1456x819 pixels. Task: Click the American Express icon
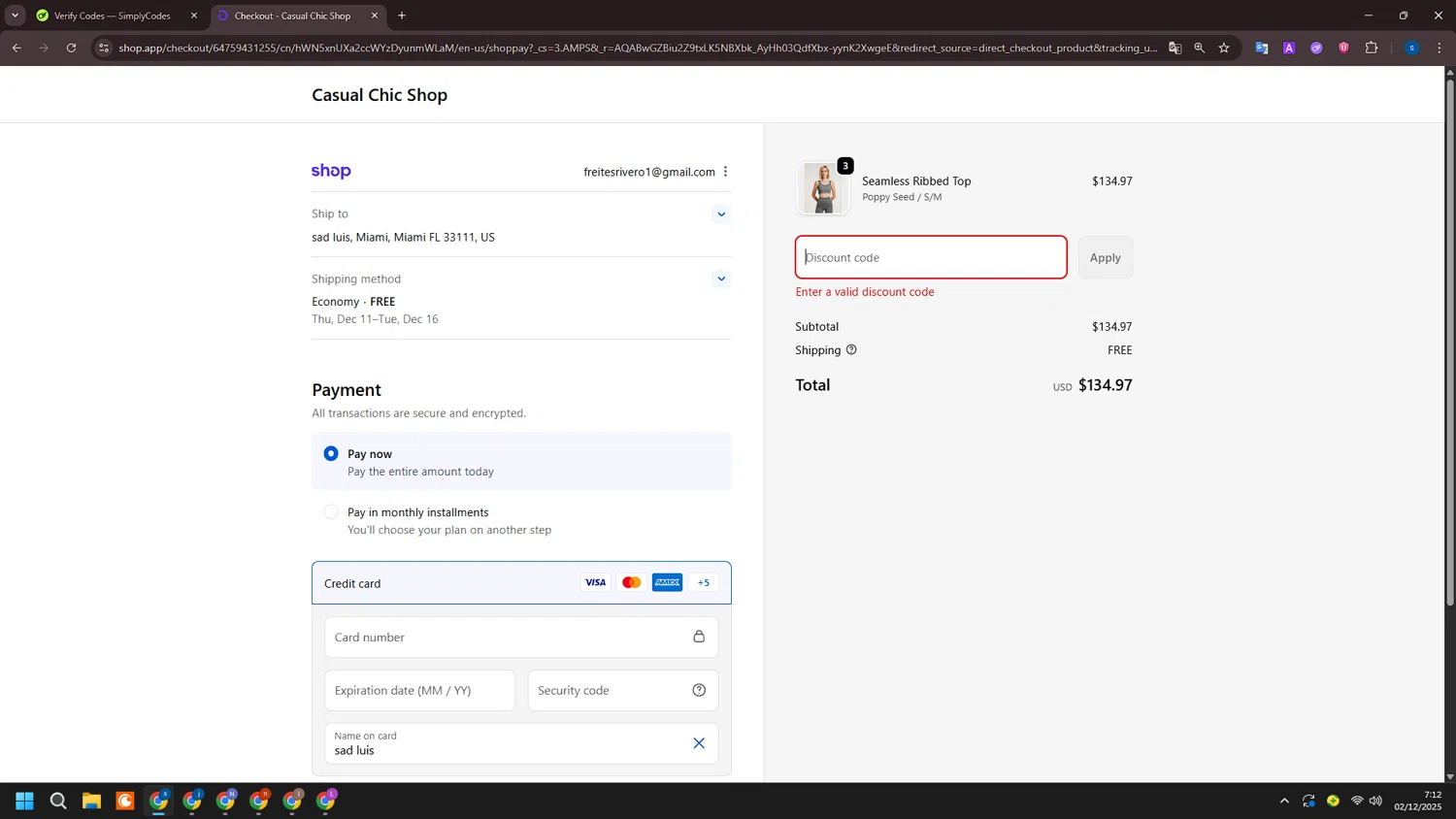pyautogui.click(x=667, y=582)
